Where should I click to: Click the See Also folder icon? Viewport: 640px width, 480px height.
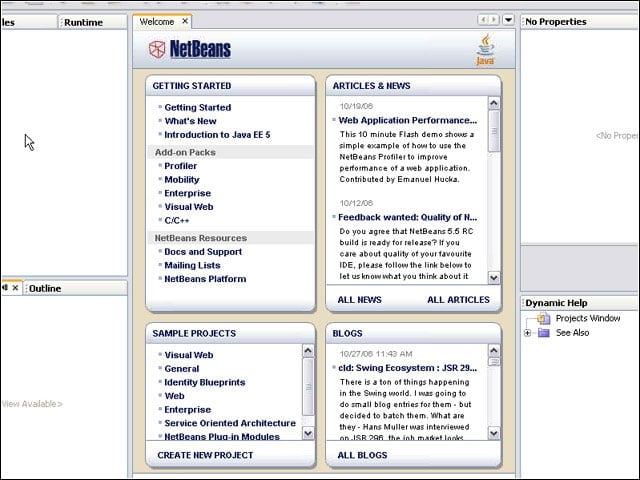point(544,333)
